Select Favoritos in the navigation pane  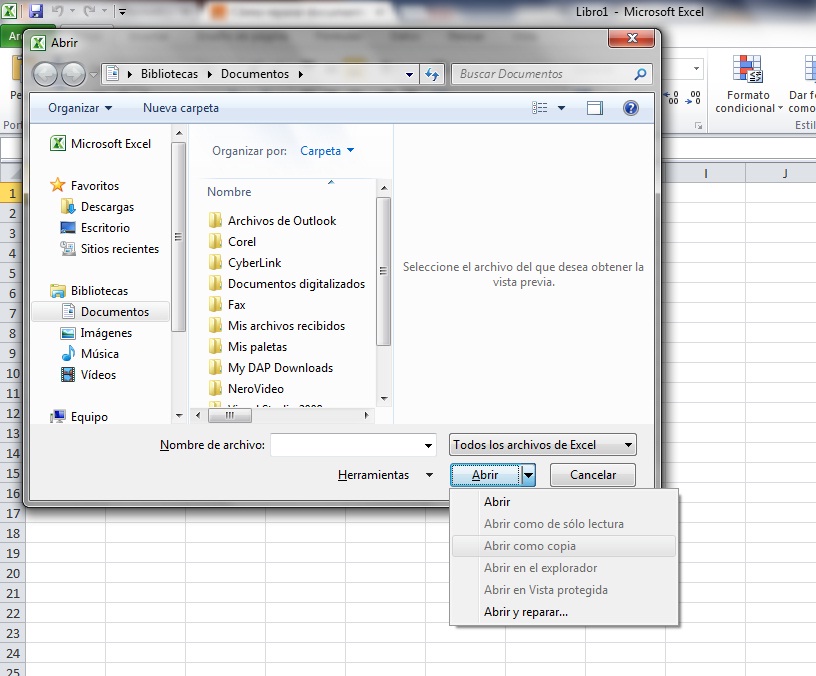[85, 185]
